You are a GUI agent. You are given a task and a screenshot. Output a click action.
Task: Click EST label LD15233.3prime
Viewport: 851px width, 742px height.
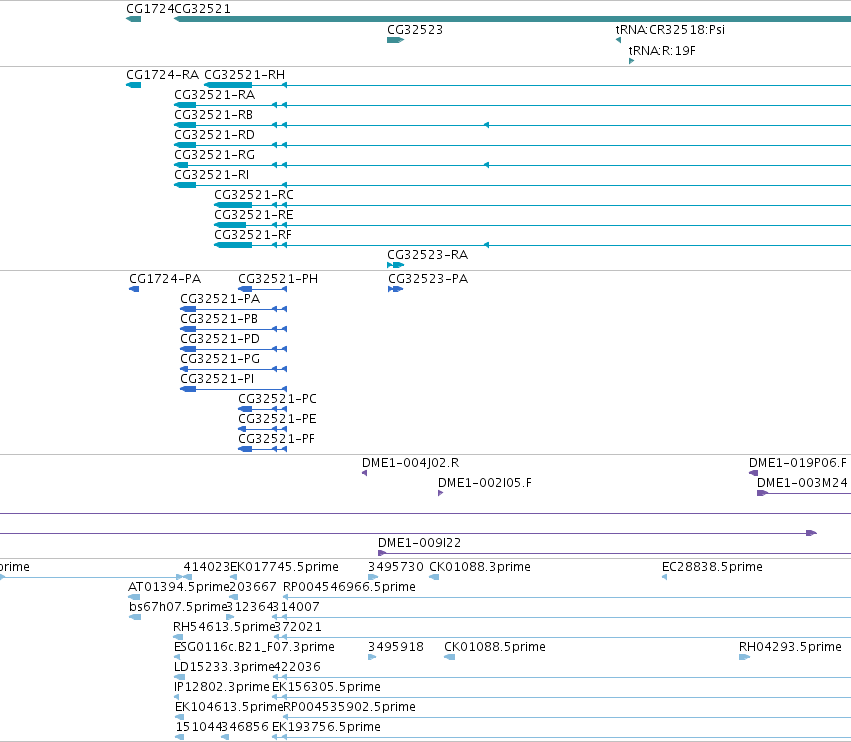[224, 667]
